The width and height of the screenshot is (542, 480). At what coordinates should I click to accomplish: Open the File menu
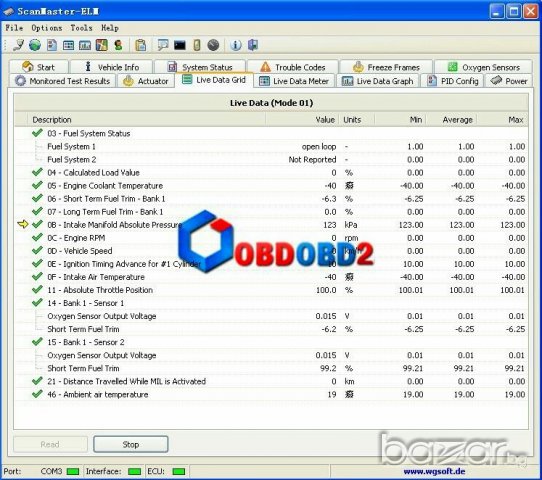(14, 28)
